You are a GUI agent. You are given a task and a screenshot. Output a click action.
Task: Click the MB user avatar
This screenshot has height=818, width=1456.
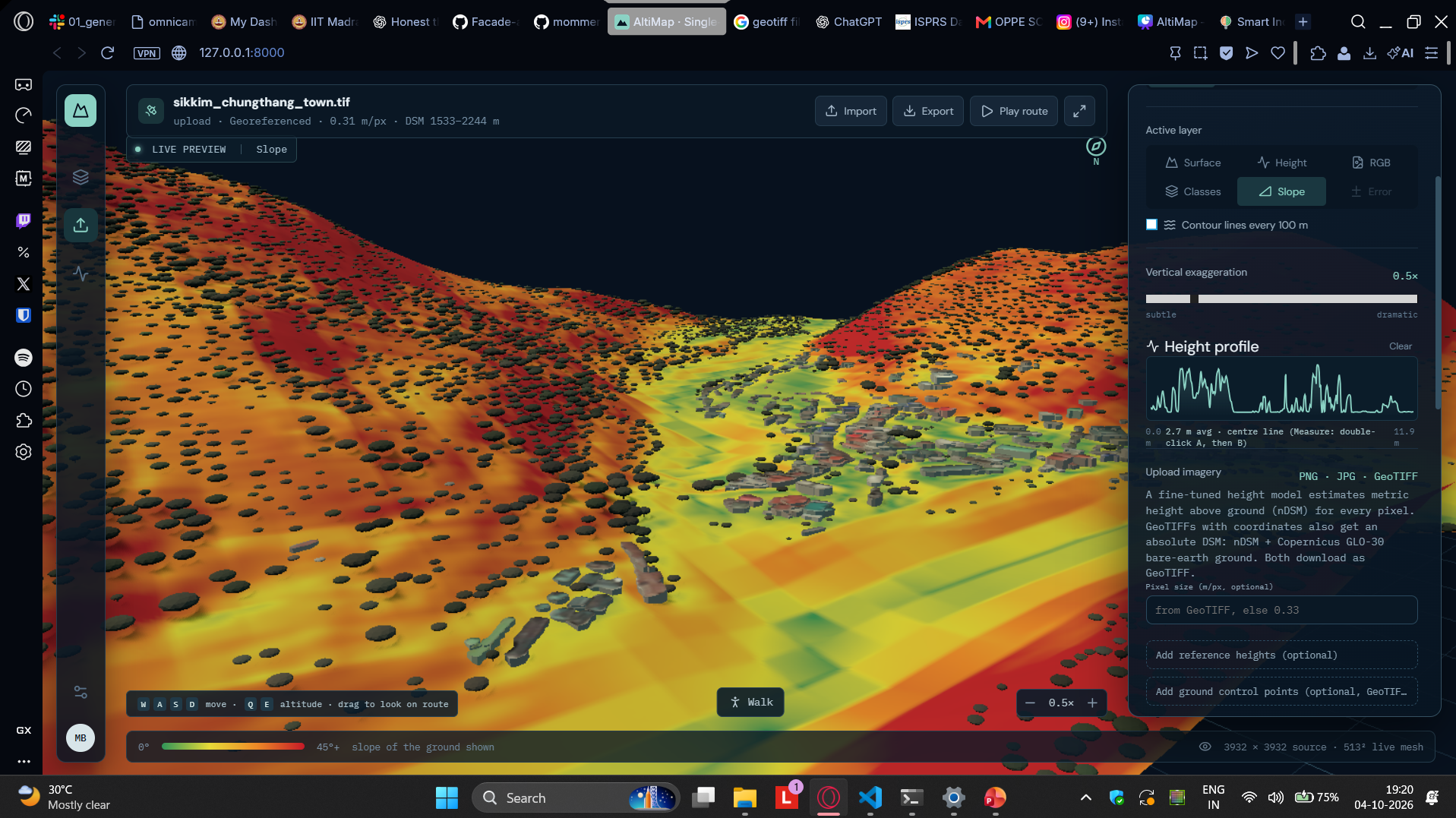(81, 737)
